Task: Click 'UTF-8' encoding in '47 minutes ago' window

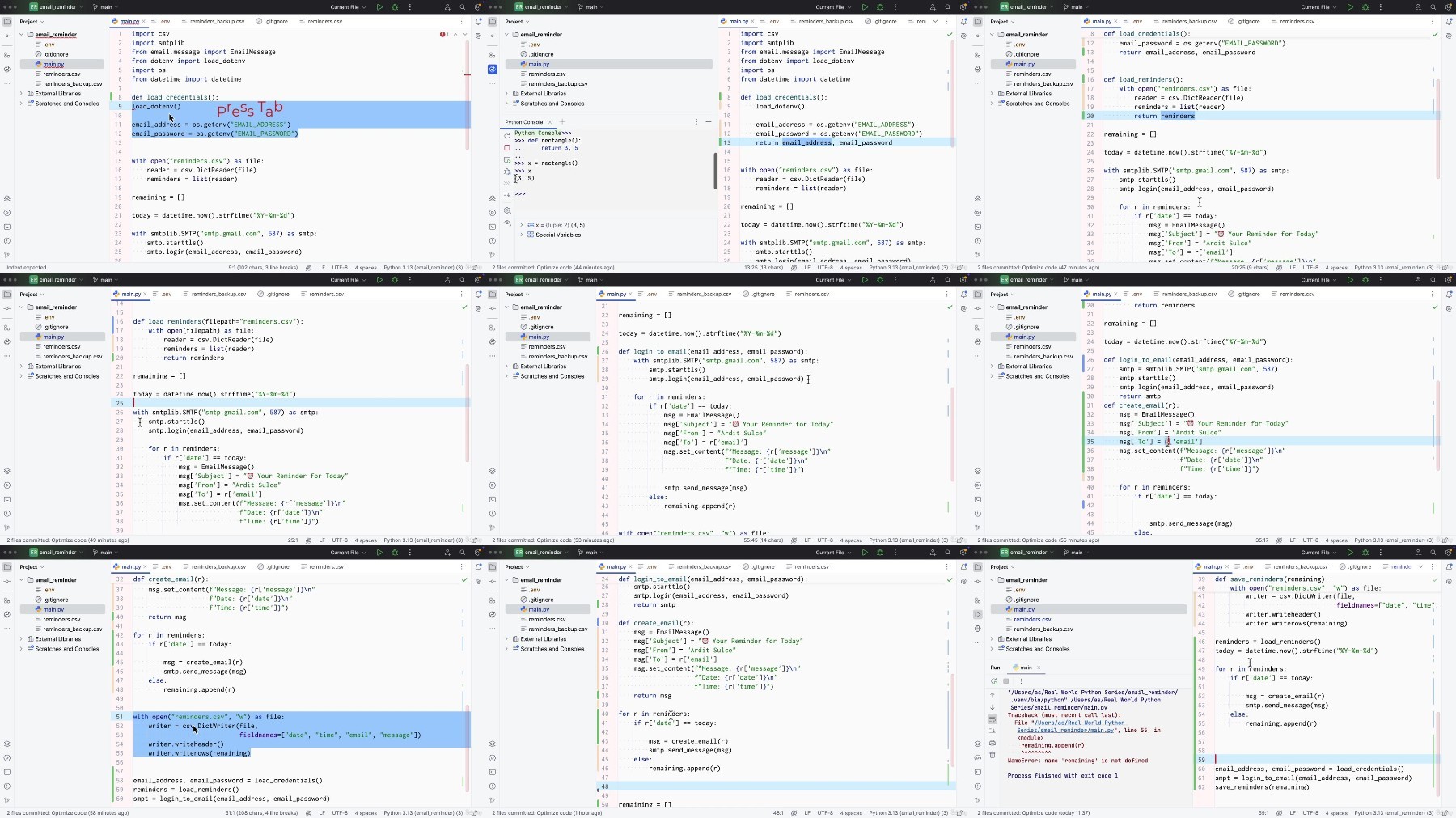Action: pyautogui.click(x=1310, y=267)
